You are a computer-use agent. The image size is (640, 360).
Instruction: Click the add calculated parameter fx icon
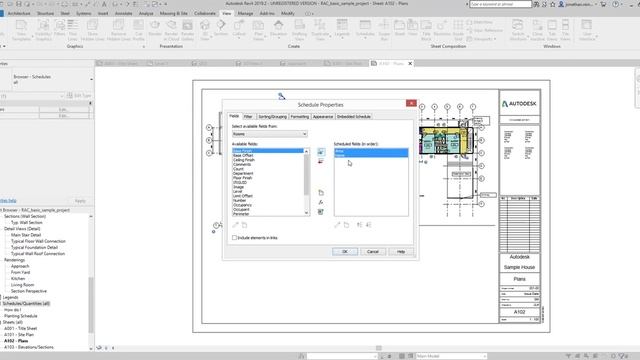(321, 202)
